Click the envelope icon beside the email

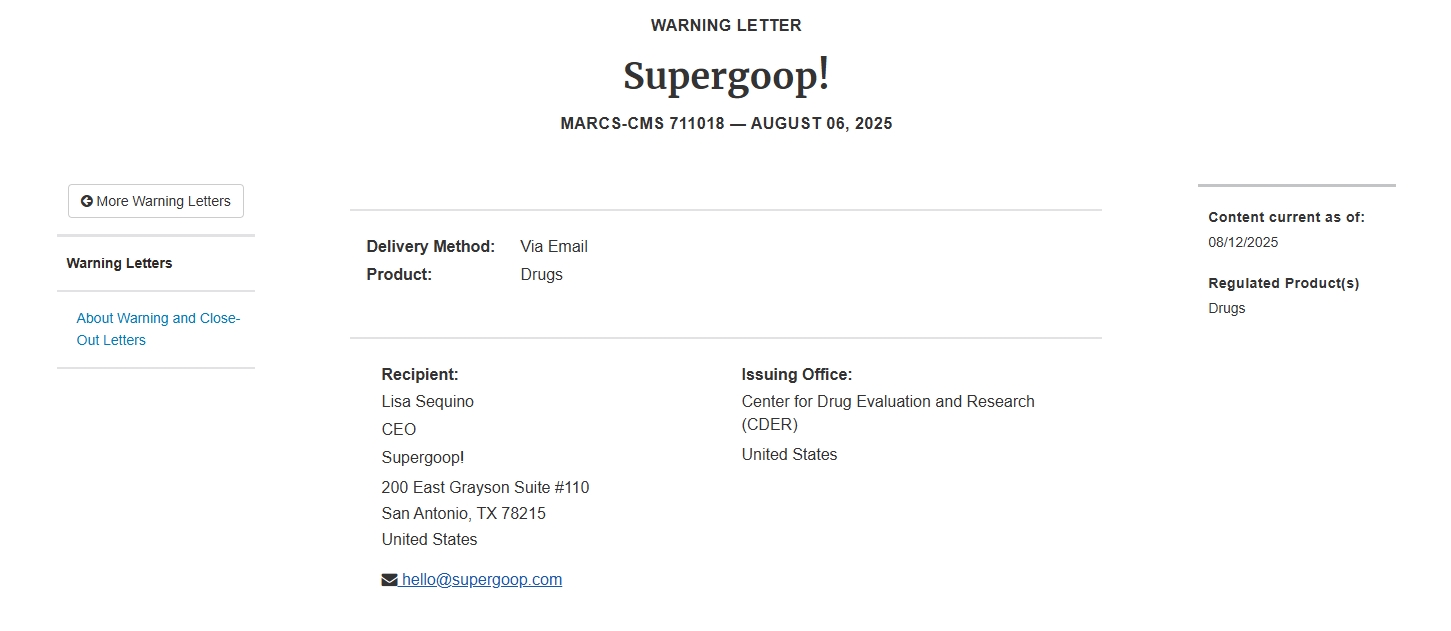389,580
